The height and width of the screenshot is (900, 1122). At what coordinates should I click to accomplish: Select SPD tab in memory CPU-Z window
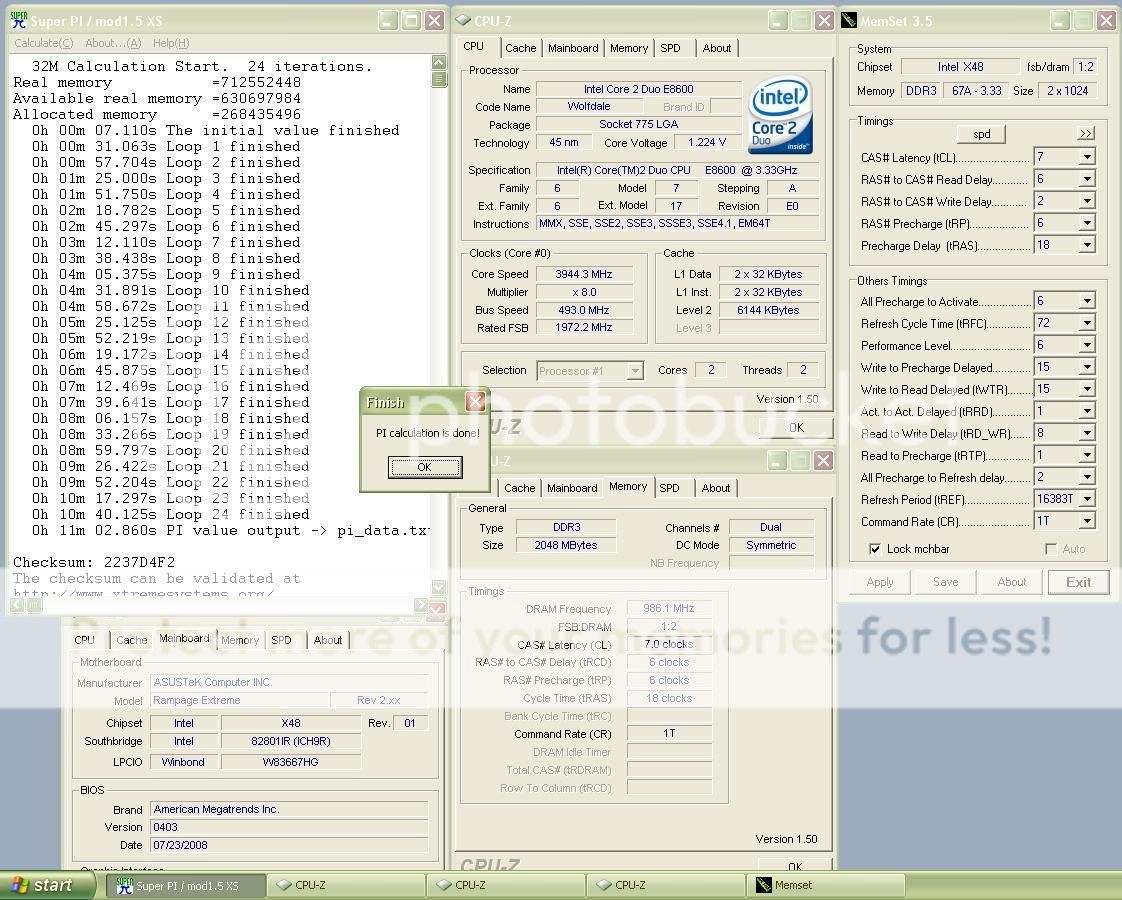(670, 488)
